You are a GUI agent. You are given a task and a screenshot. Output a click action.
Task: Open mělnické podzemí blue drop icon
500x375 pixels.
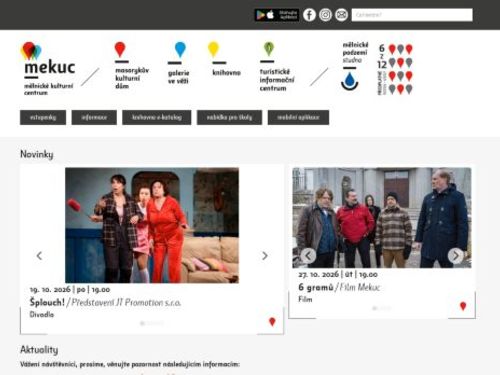(x=349, y=81)
